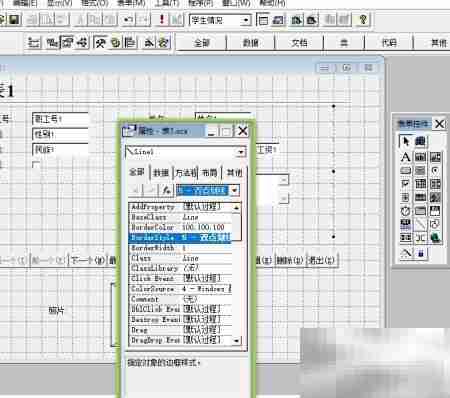Click the property list scroll-up arrow
450x398 pixels.
coord(237,207)
